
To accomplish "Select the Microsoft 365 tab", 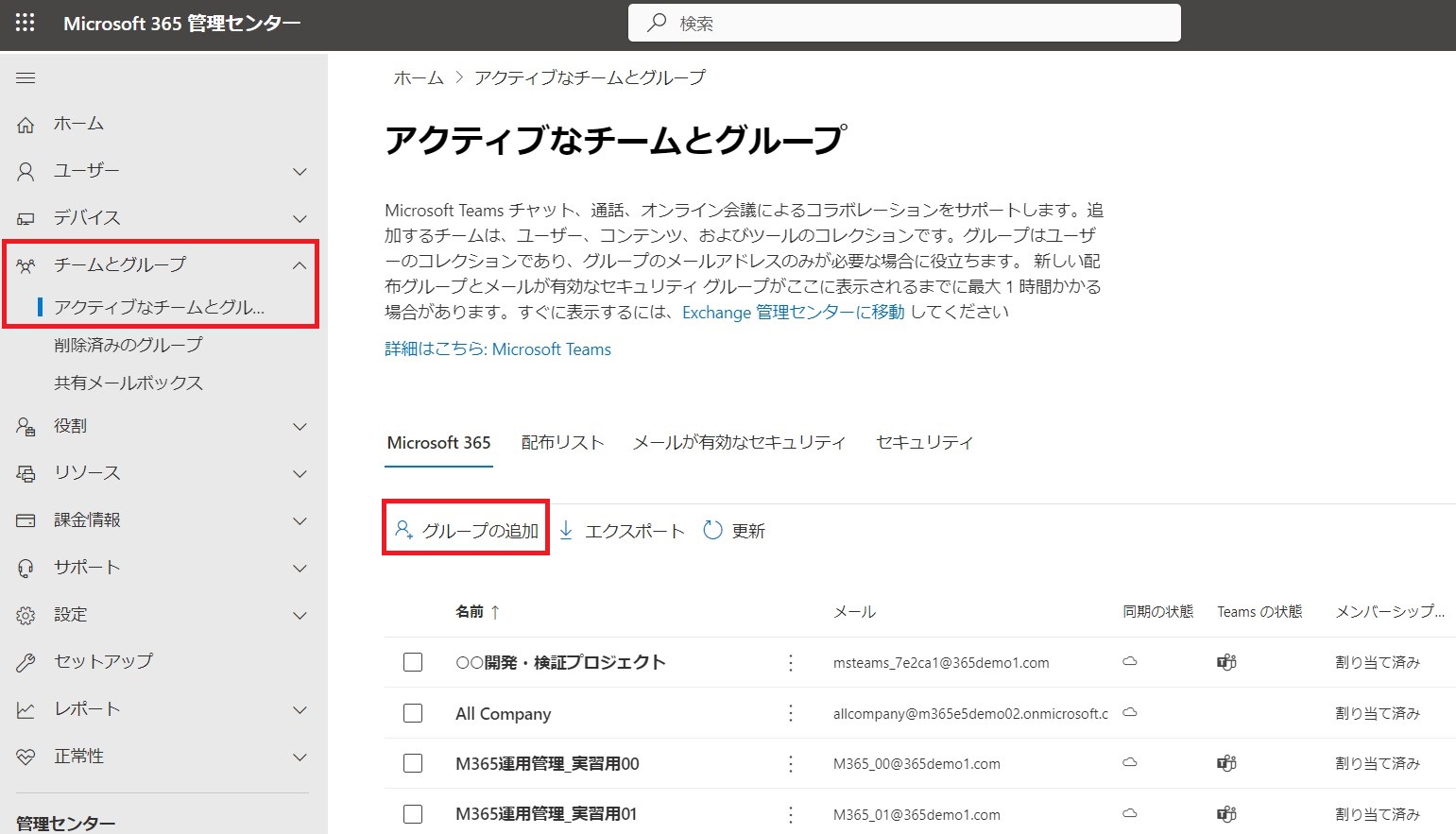I will (438, 442).
